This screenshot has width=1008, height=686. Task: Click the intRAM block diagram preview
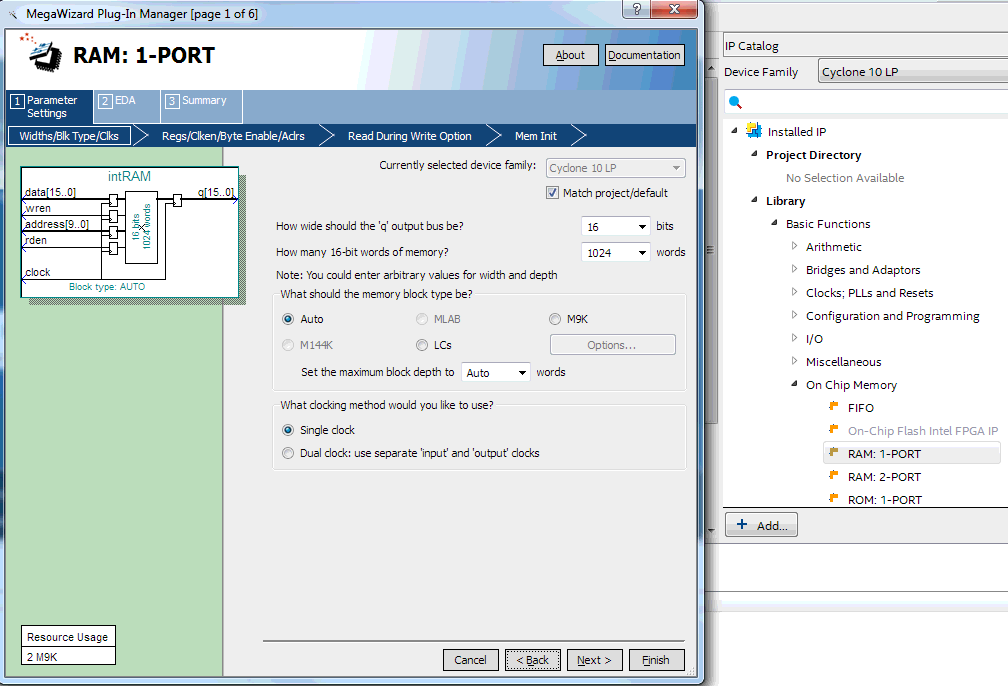coord(130,232)
